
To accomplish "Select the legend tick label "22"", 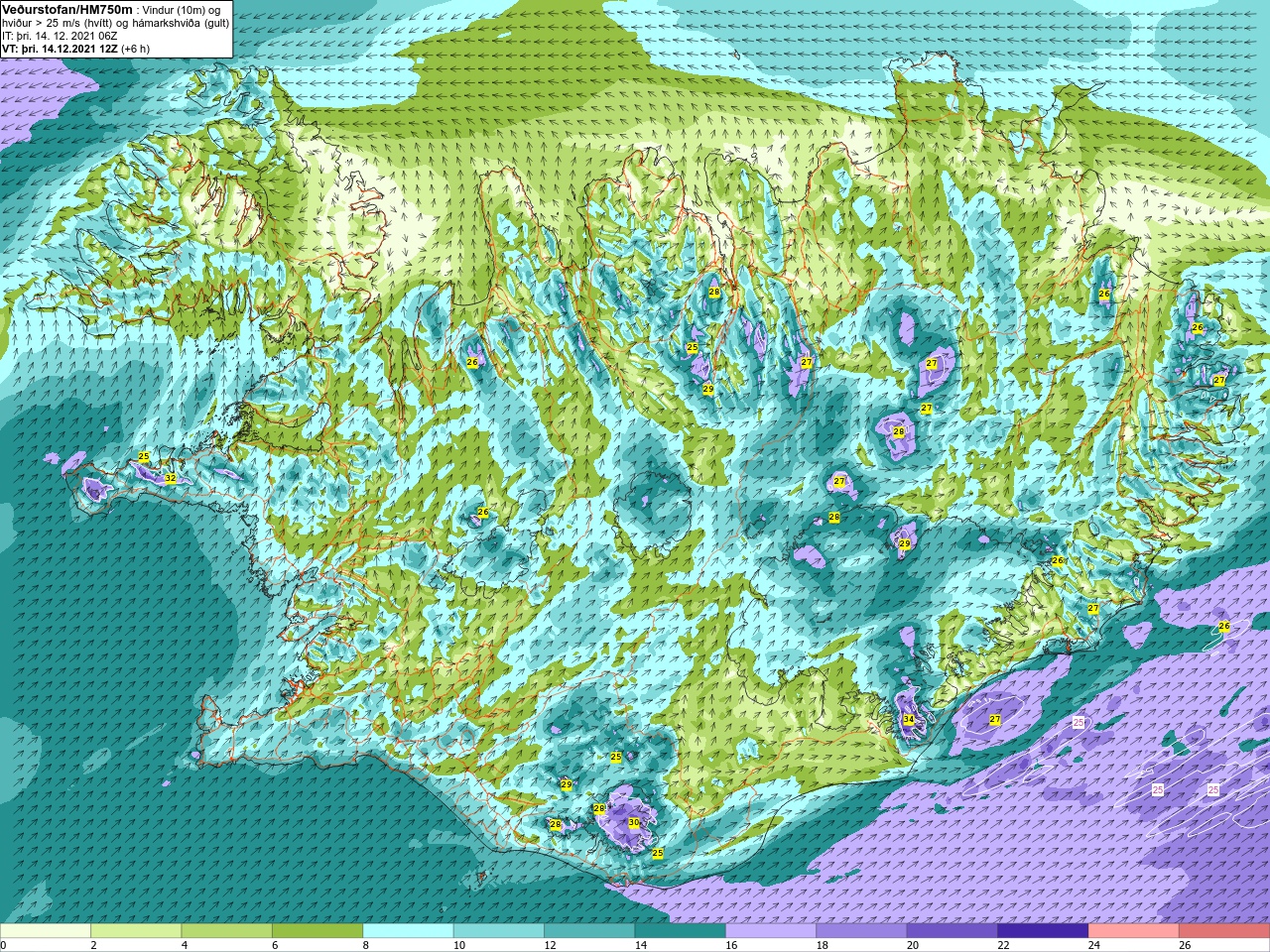I will click(1003, 945).
